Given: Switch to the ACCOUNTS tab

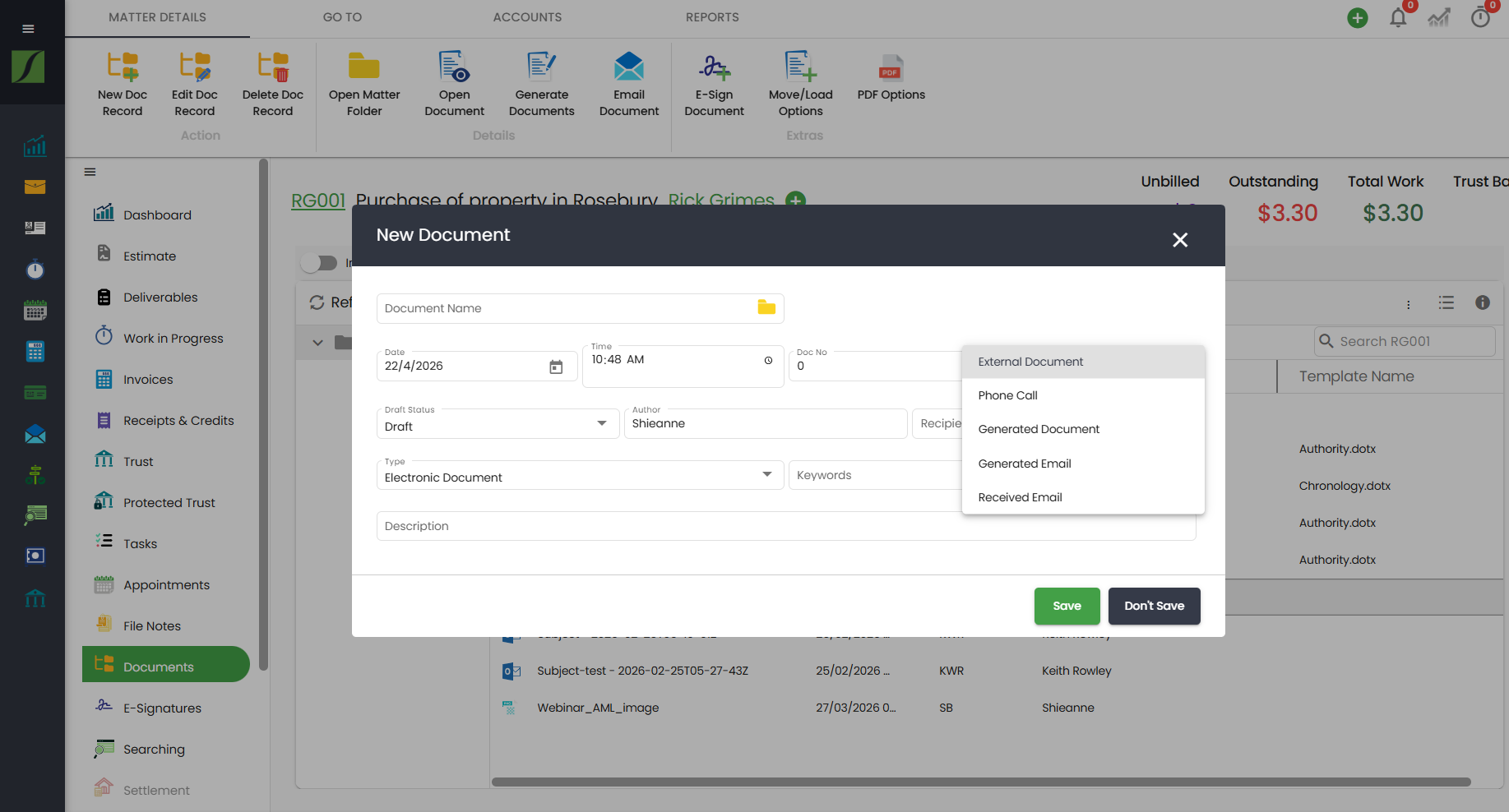Looking at the screenshot, I should tap(527, 17).
